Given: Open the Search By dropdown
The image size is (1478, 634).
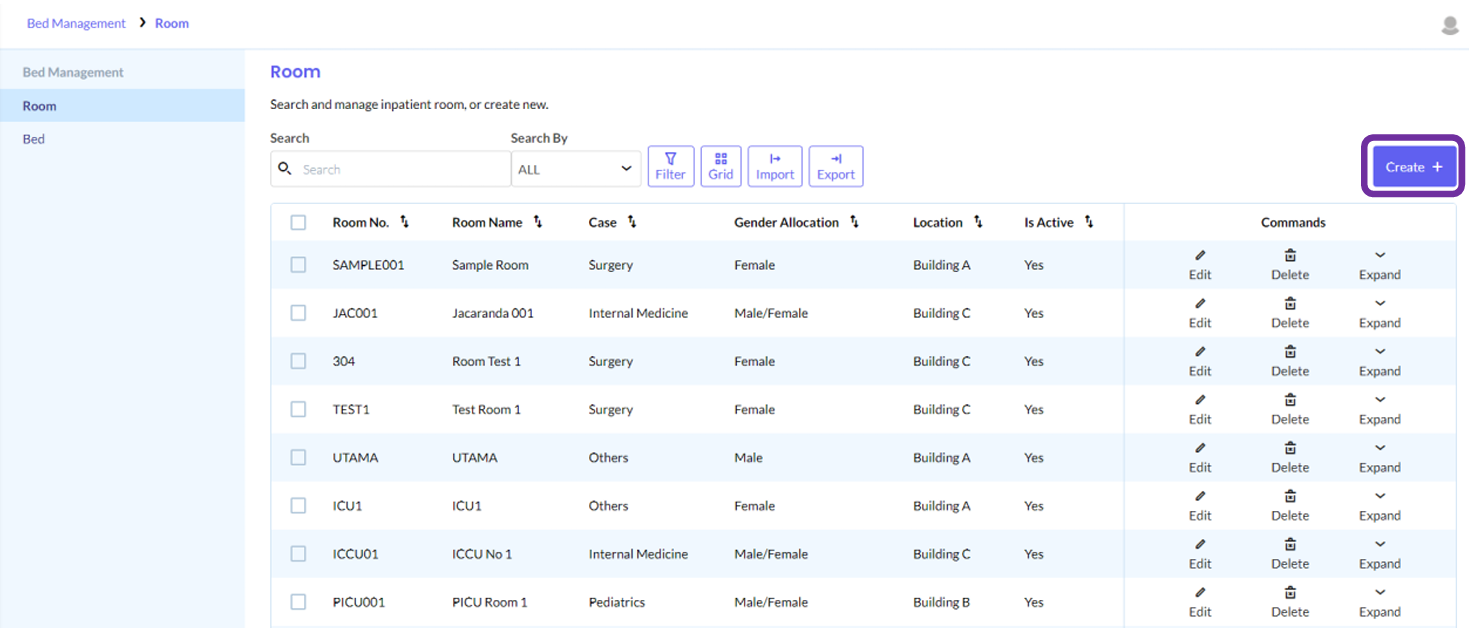Looking at the screenshot, I should point(576,169).
